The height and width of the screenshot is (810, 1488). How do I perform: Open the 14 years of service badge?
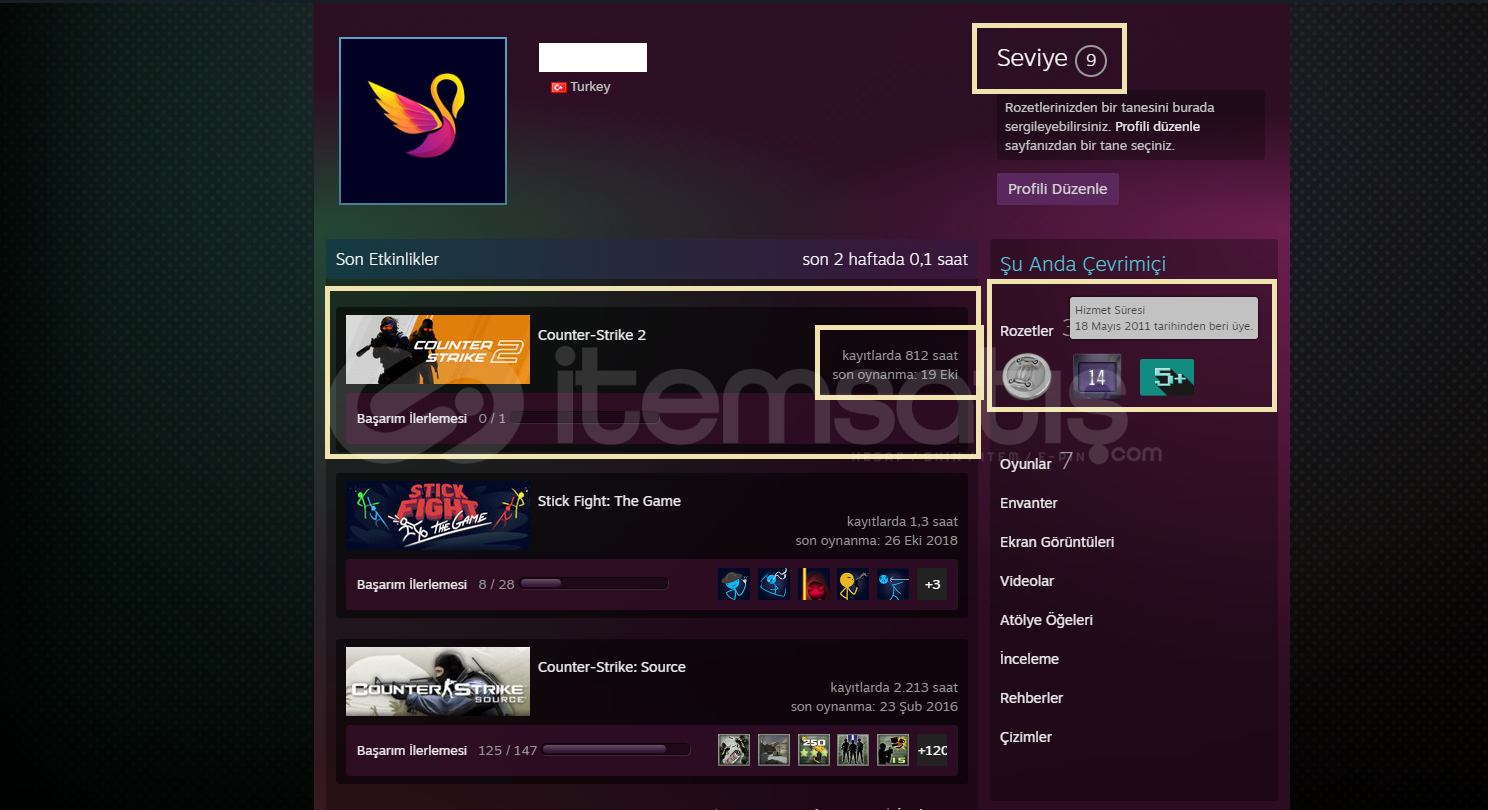1097,377
